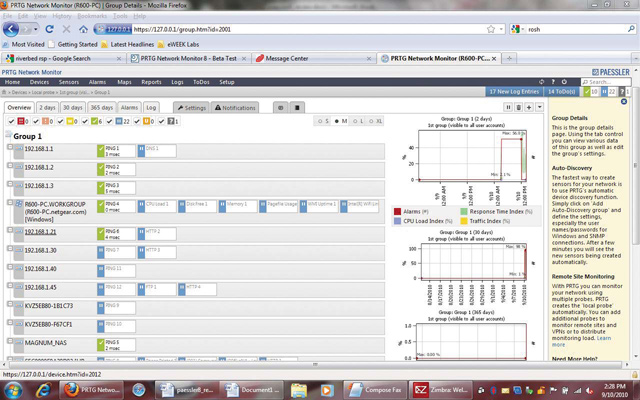
Task: Open the PING 5 sensor on MAGNUM_NAS
Action: click(116, 345)
